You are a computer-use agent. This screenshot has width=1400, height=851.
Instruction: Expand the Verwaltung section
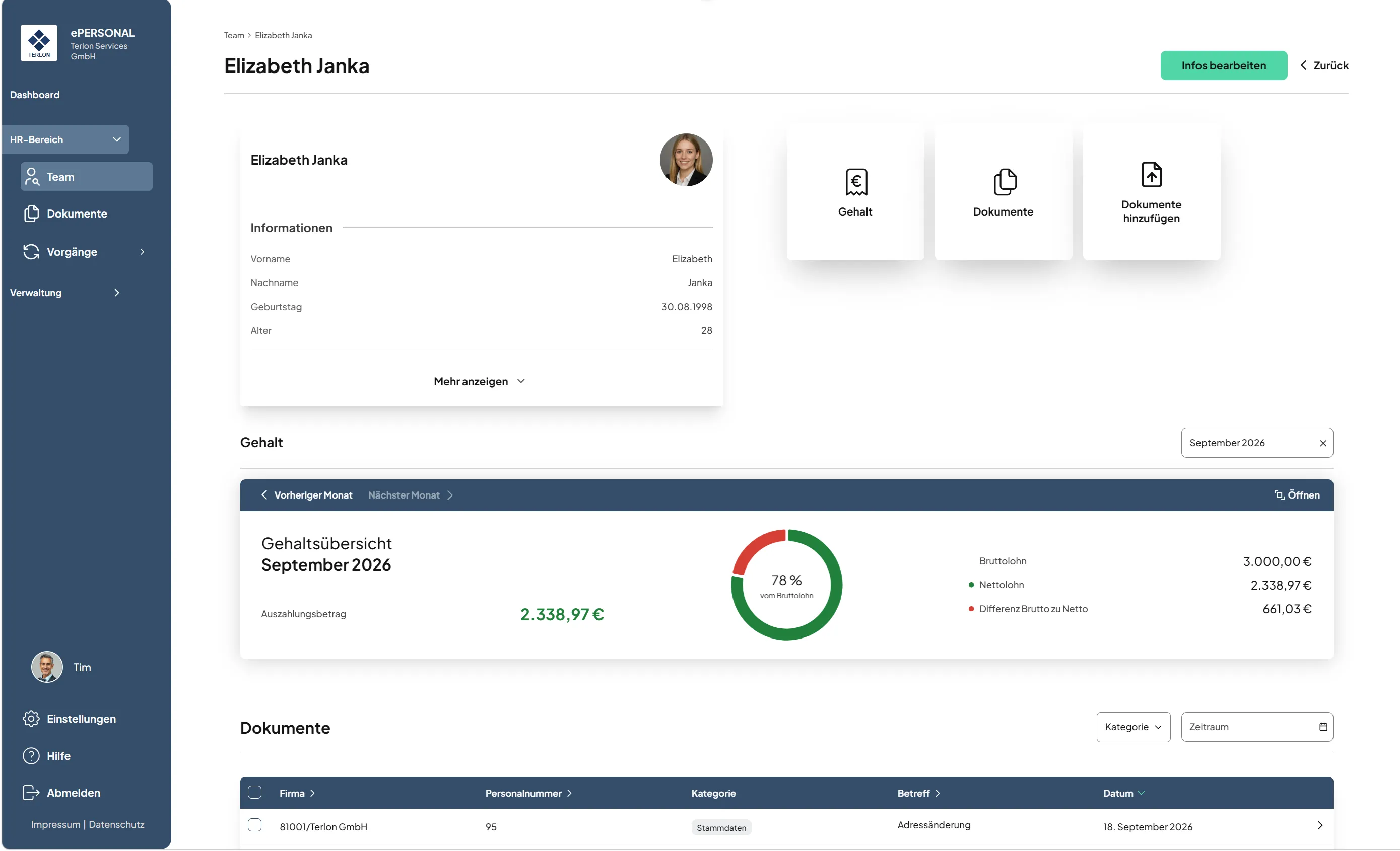65,293
